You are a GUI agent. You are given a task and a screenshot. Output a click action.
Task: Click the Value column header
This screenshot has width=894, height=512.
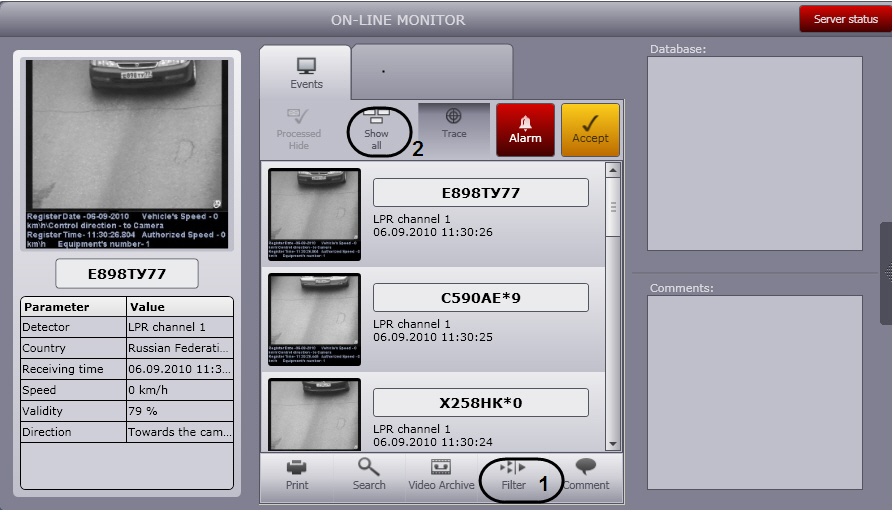pos(179,307)
